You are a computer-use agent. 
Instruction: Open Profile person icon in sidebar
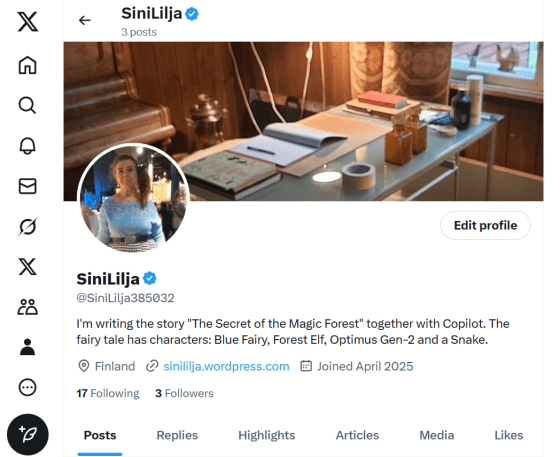(28, 347)
